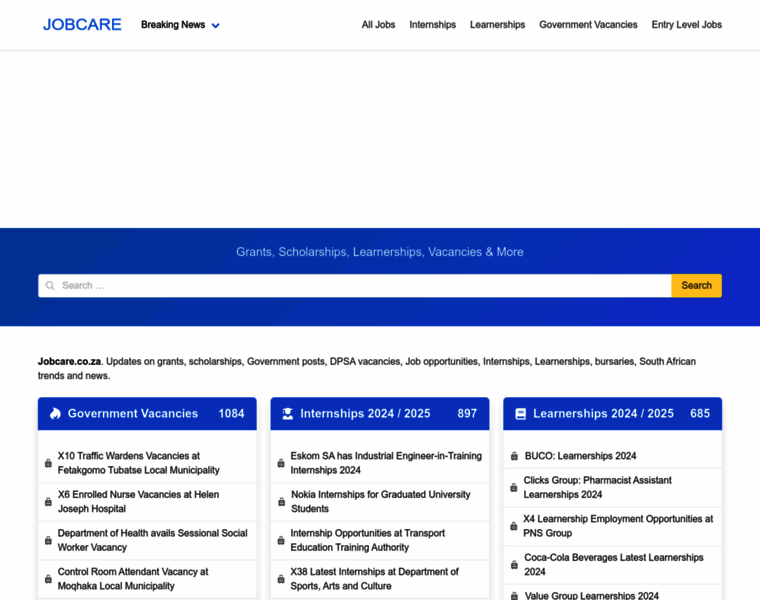760x600 pixels.
Task: Open X4 Learnership Opportunities at PNS Group
Action: [618, 526]
